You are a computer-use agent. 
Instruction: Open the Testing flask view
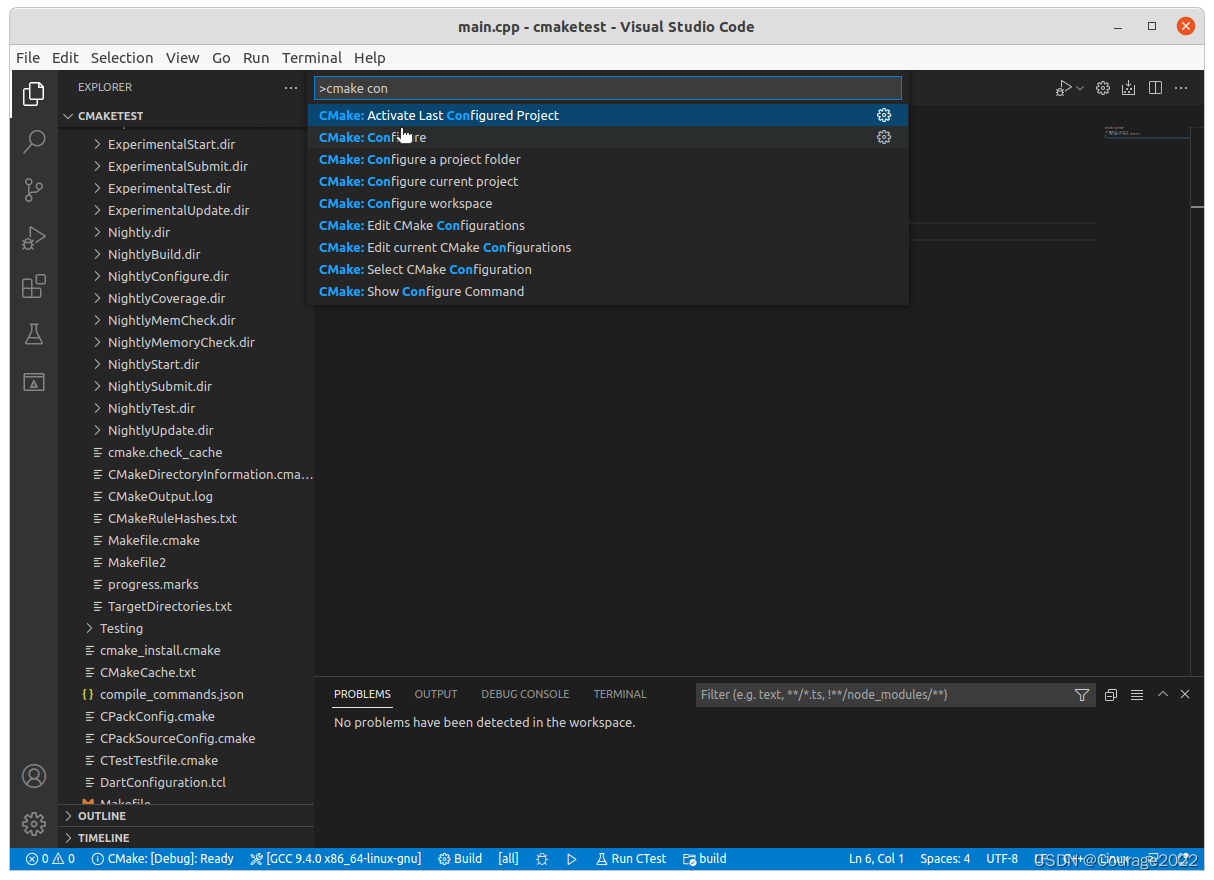click(34, 334)
